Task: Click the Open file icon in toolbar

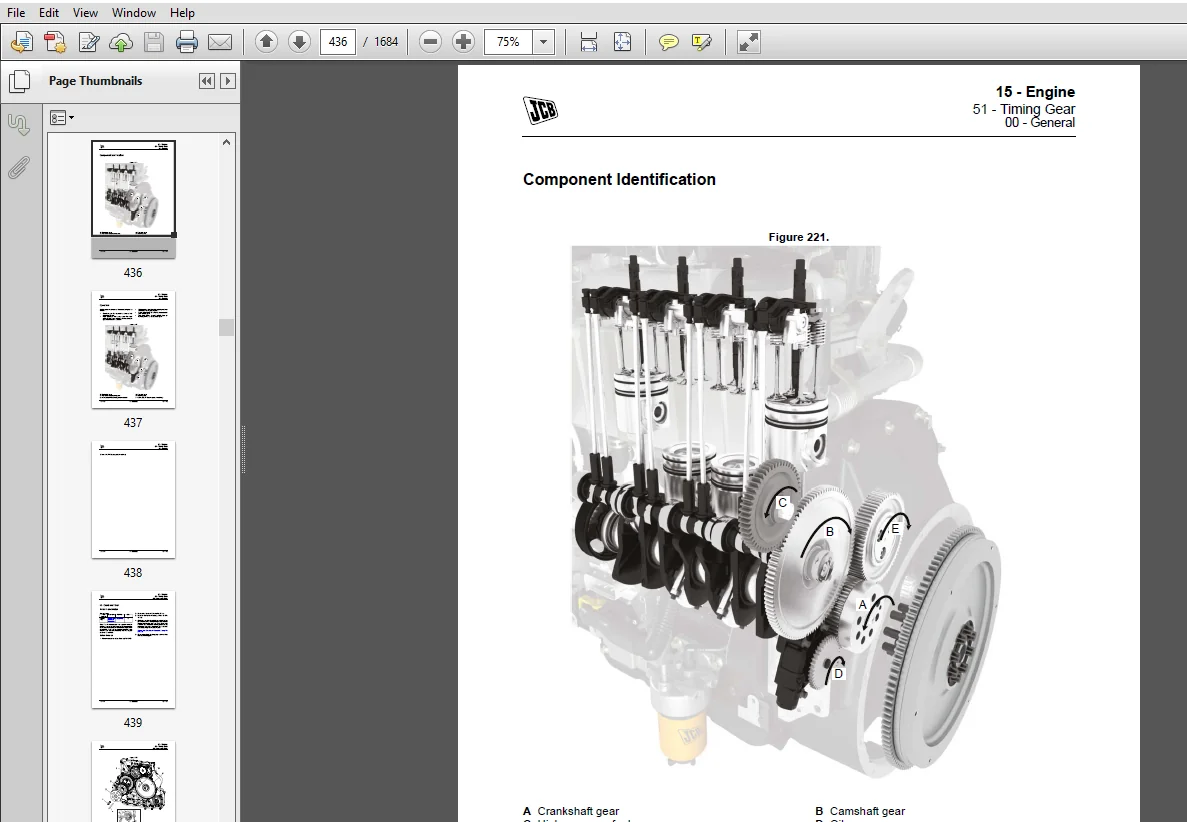Action: pos(21,42)
